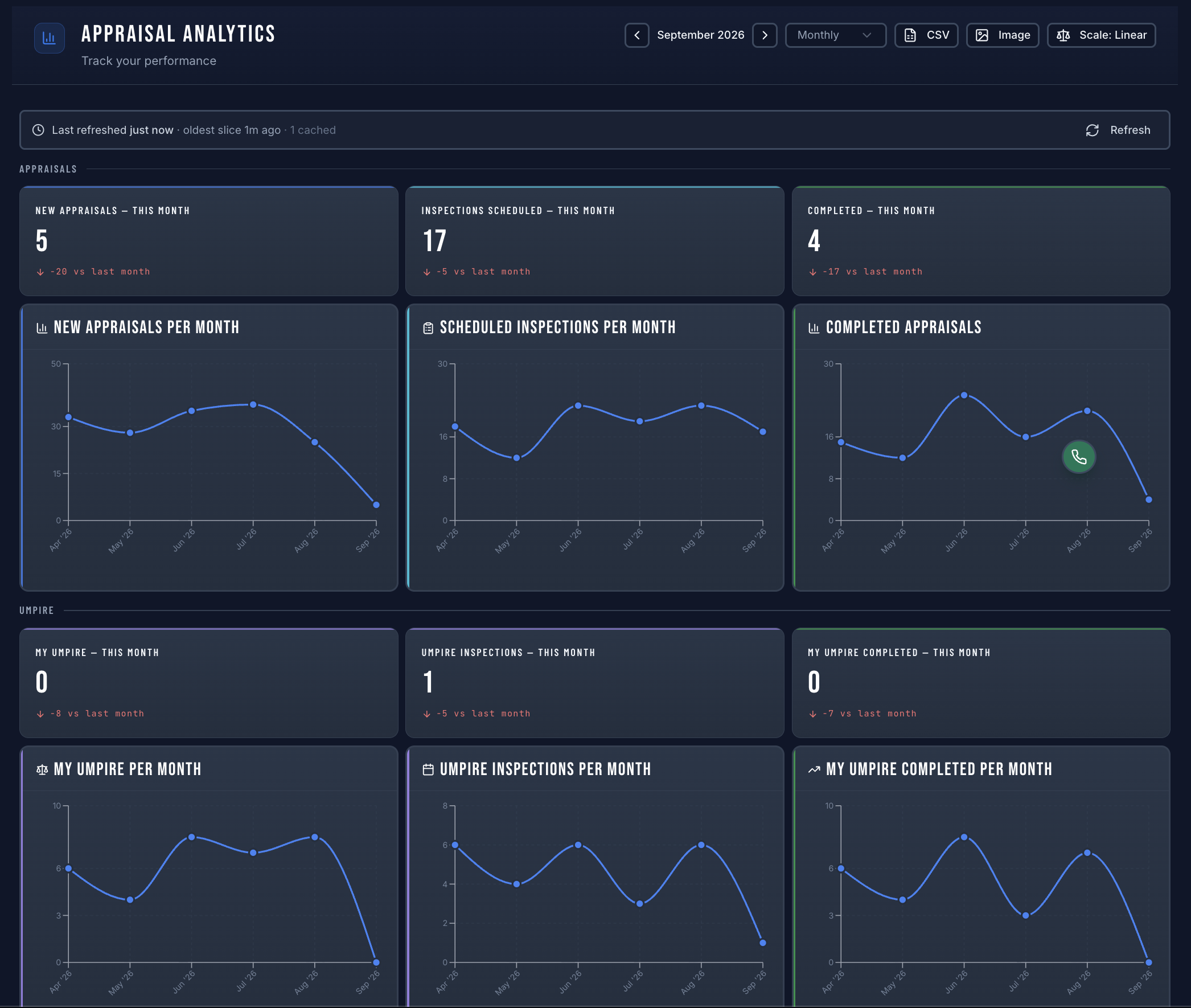Click the calendar icon next to Umpire Inspections Per Month

pos(428,770)
